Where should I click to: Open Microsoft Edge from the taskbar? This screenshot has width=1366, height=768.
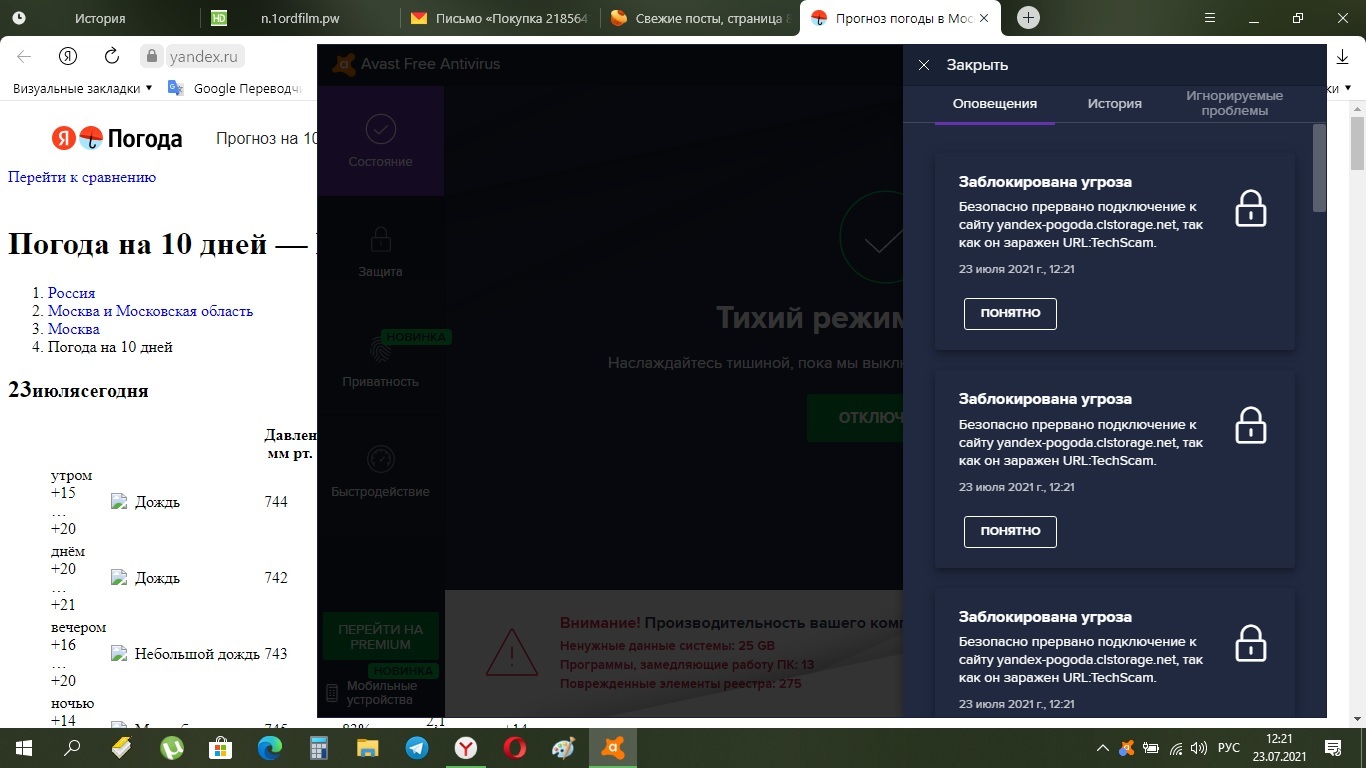pyautogui.click(x=270, y=748)
